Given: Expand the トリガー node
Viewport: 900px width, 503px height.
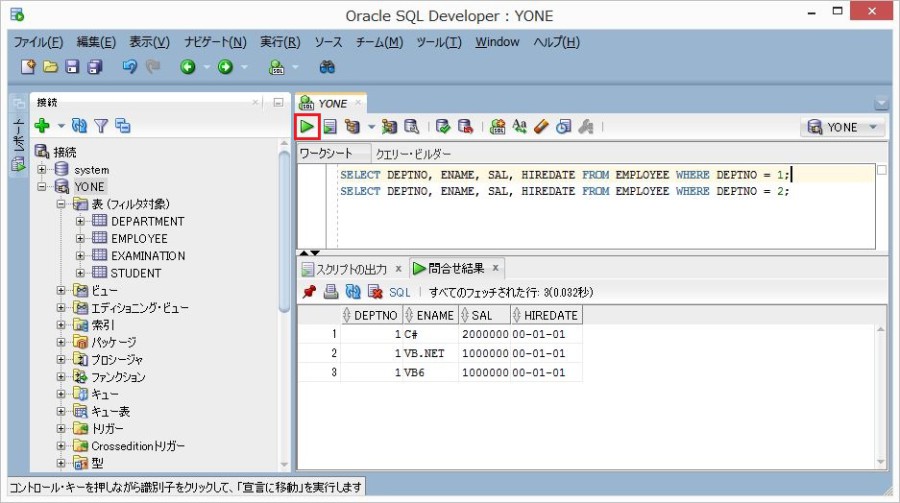Looking at the screenshot, I should pyautogui.click(x=61, y=428).
